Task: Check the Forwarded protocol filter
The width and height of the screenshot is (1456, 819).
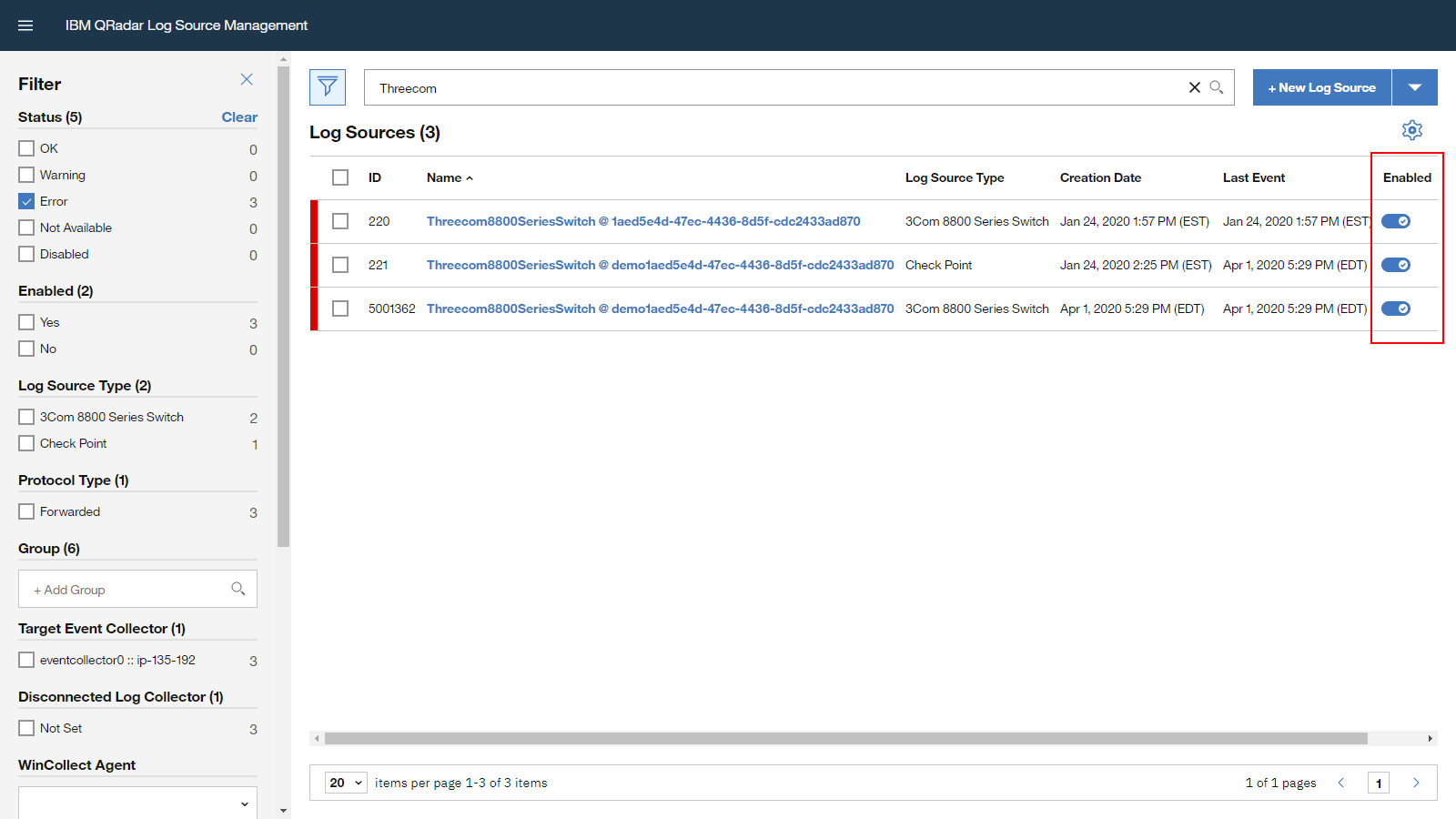Action: click(26, 511)
